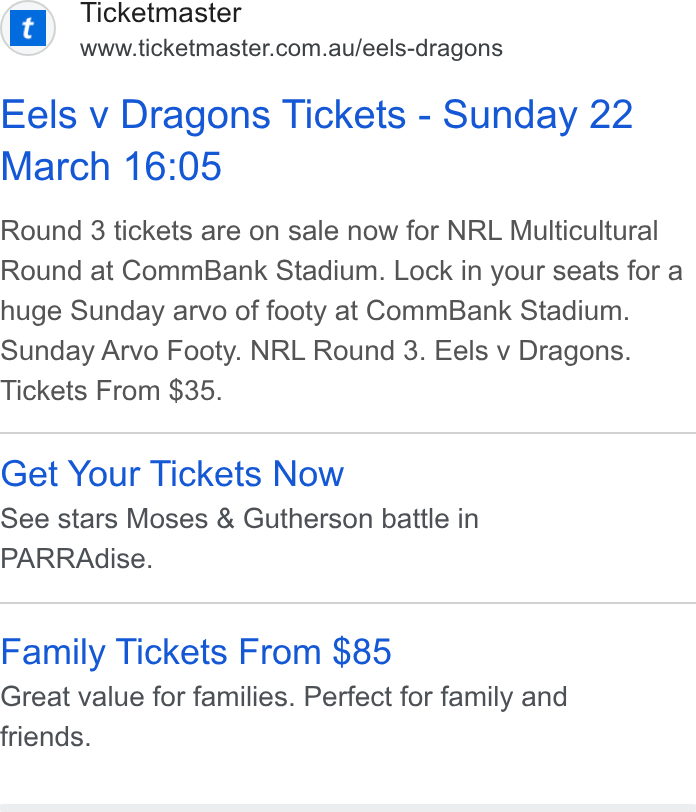
Task: Click the 'Round at CommBank Stadium' text line
Action: 342,271
